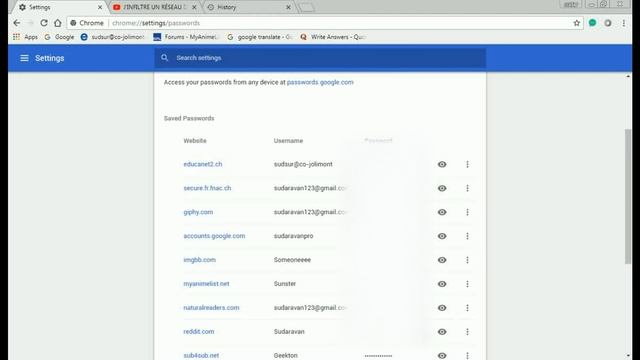Image resolution: width=640 pixels, height=360 pixels.
Task: Reveal the naturalreaders.com password
Action: coord(442,308)
